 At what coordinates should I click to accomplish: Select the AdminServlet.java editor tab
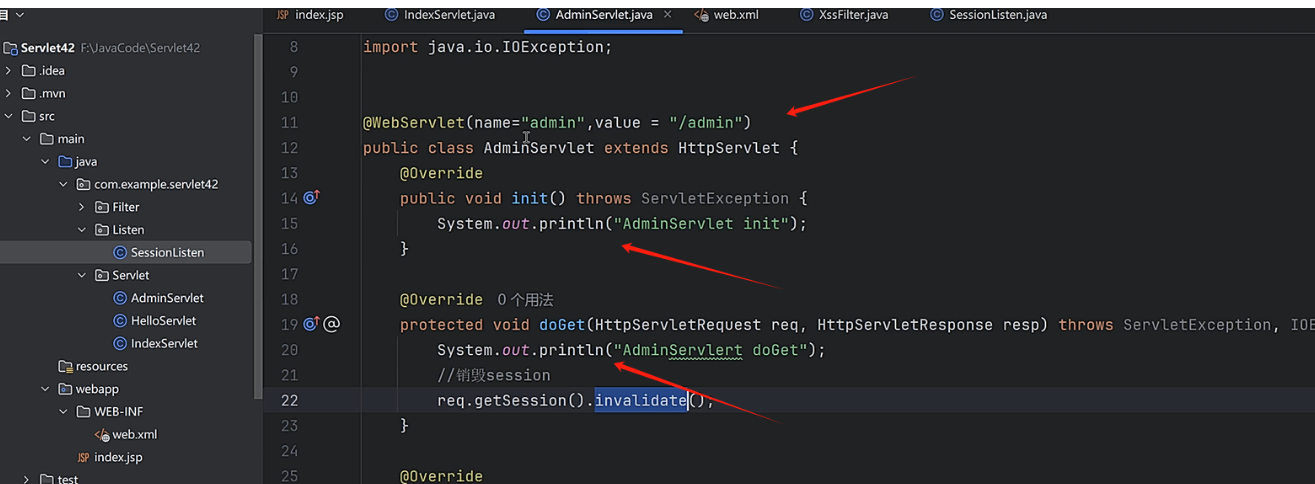[595, 15]
